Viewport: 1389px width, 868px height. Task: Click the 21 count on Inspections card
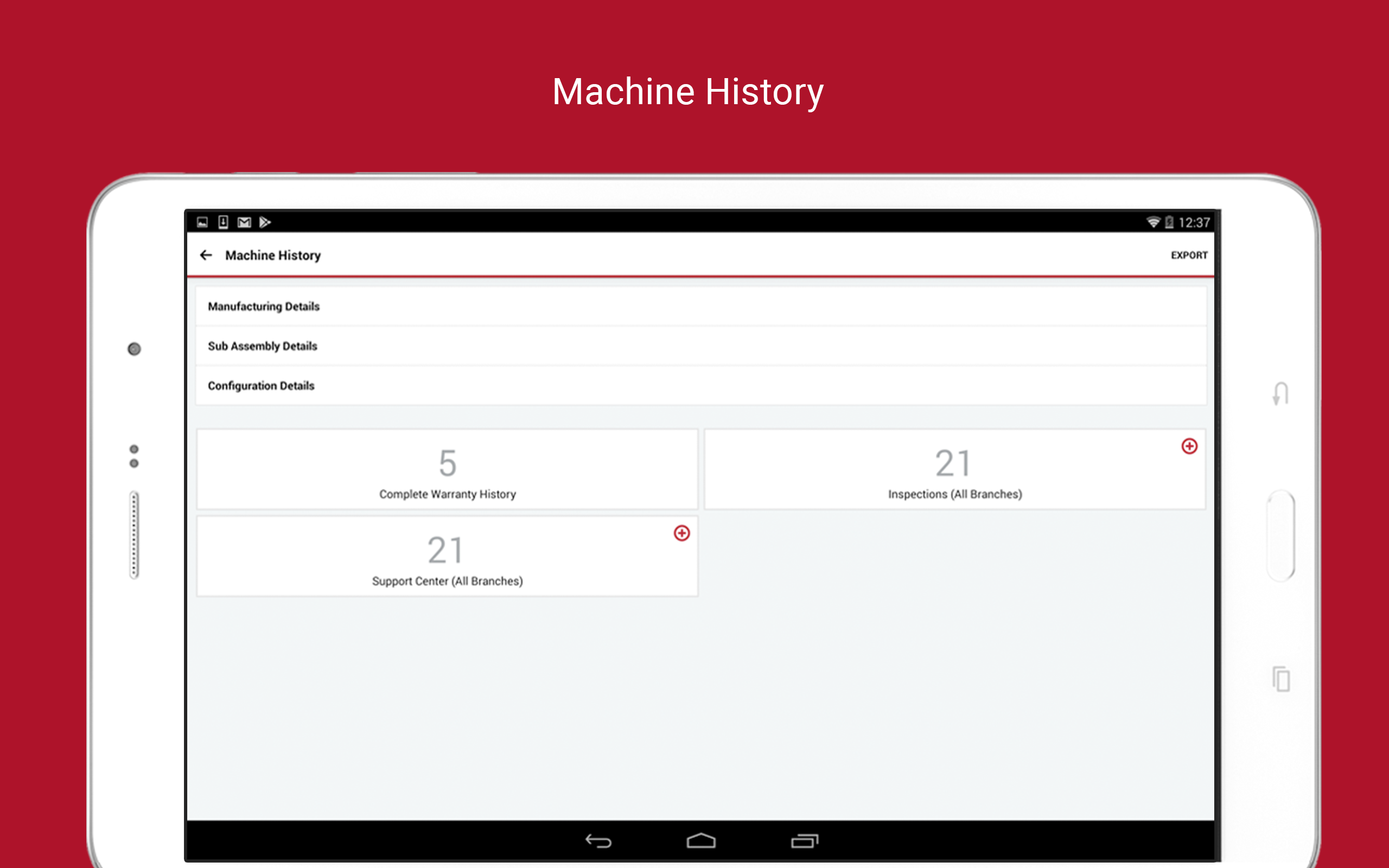point(953,463)
